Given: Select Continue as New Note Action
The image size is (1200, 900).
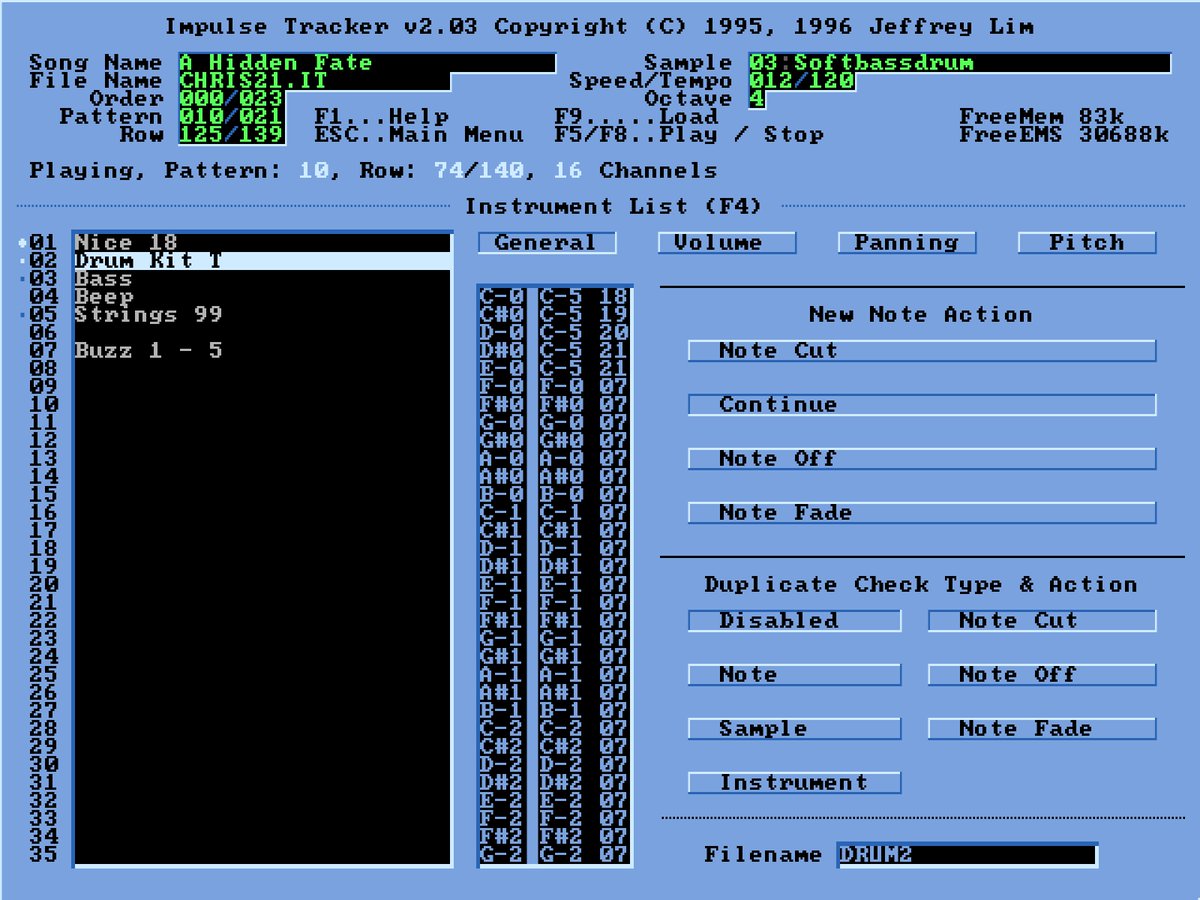Looking at the screenshot, I should tap(922, 405).
